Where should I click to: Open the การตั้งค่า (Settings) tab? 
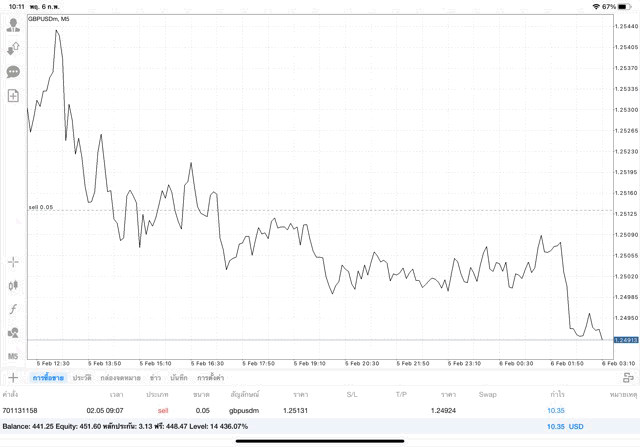click(210, 378)
